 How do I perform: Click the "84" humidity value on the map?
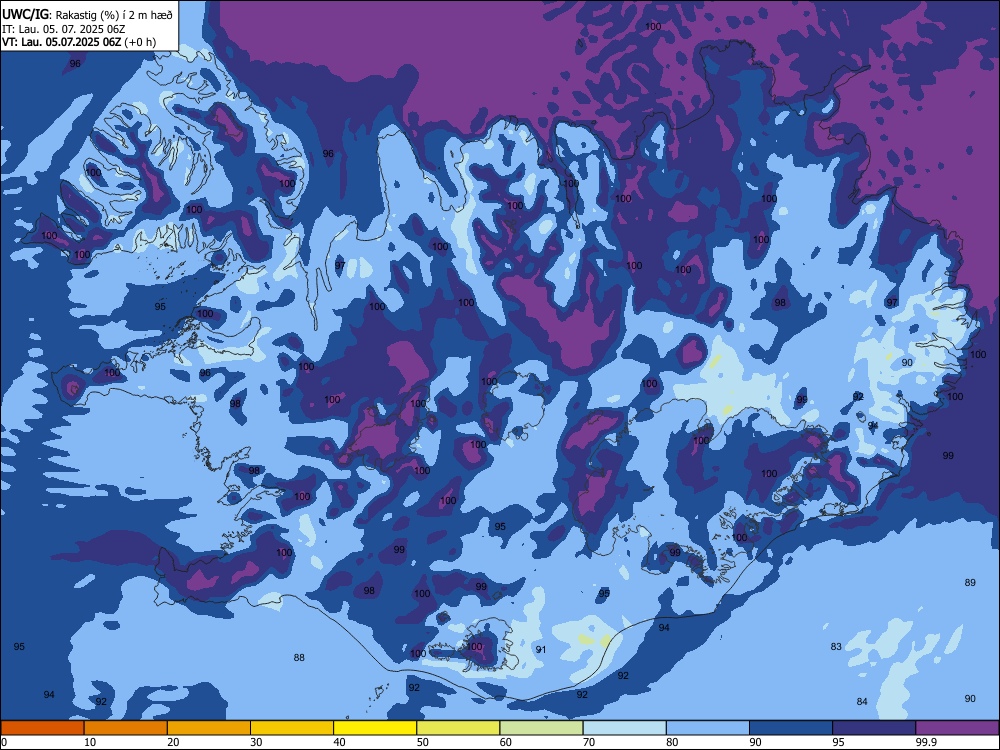tap(862, 702)
